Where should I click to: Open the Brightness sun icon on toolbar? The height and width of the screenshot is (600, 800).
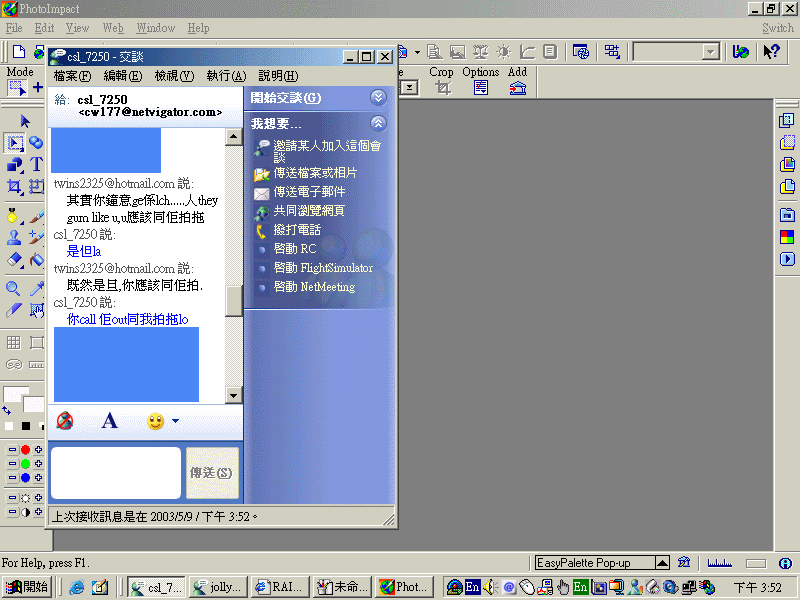[x=504, y=52]
